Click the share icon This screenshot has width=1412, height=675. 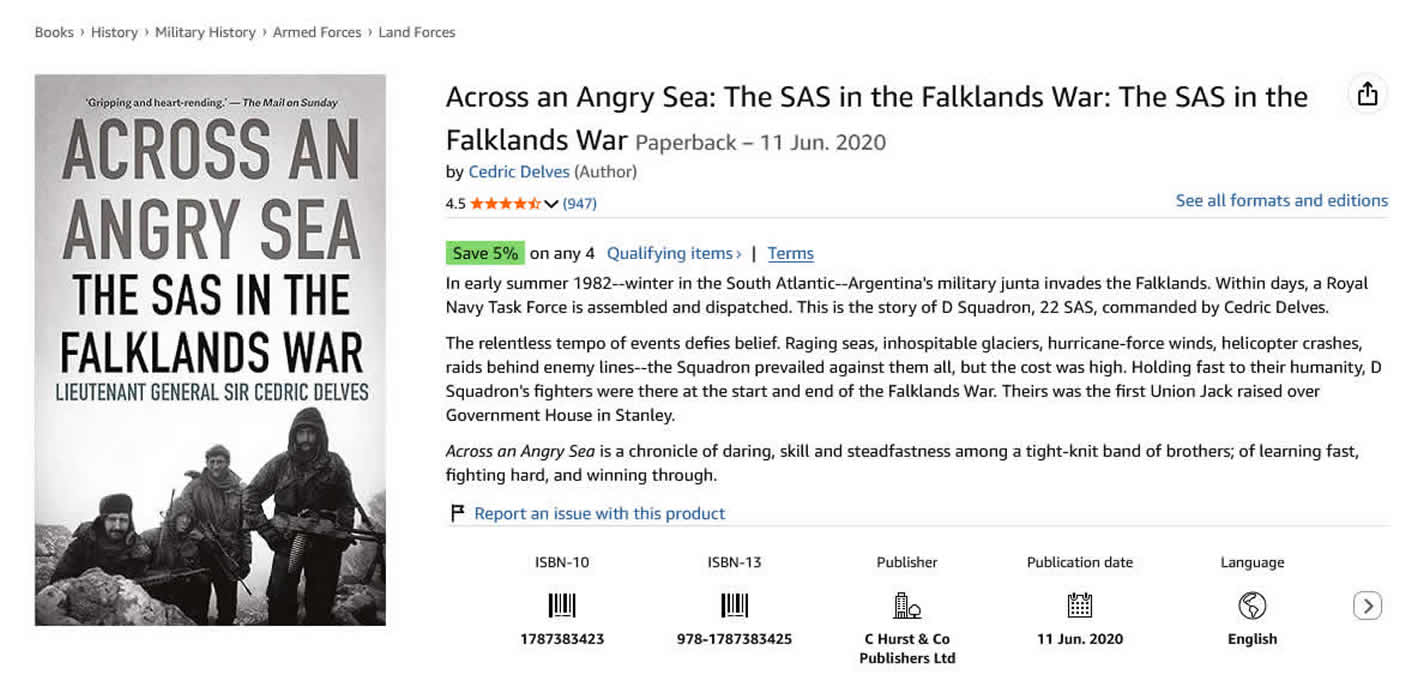(1367, 94)
